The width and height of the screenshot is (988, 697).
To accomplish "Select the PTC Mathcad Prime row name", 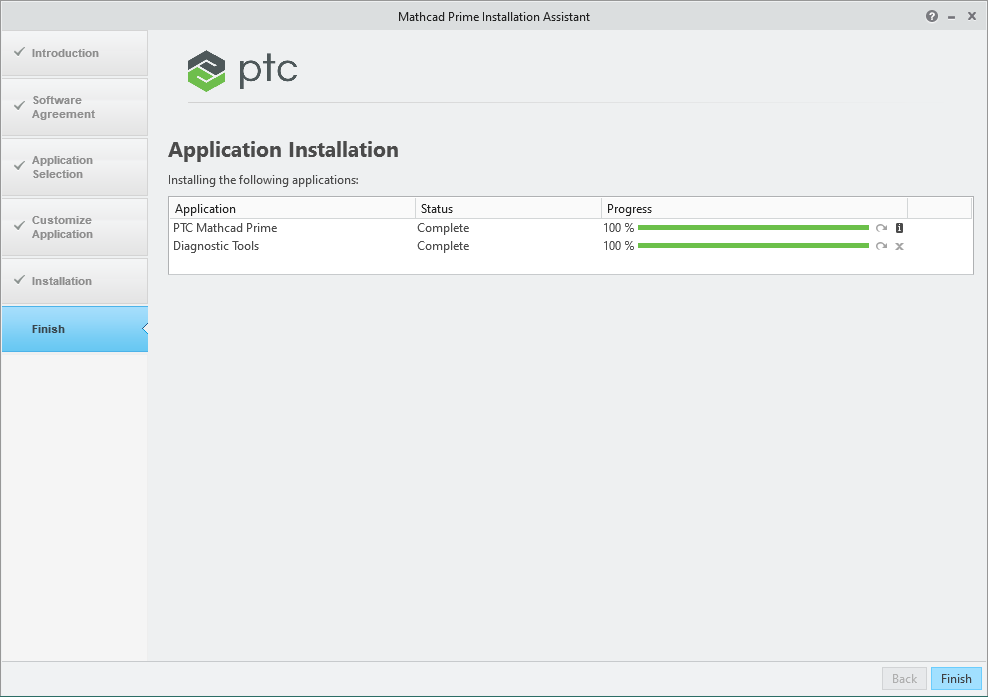I will pyautogui.click(x=225, y=228).
